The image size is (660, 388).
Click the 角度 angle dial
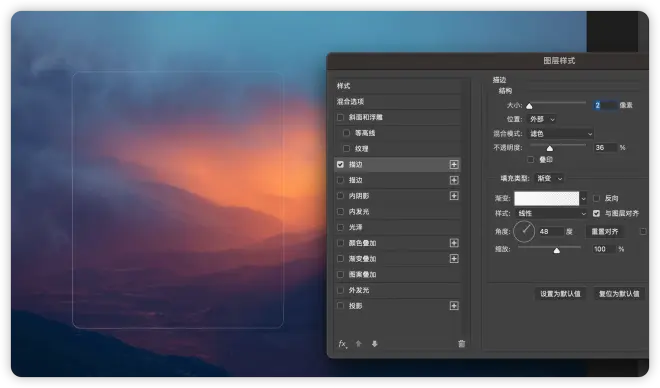pos(524,231)
